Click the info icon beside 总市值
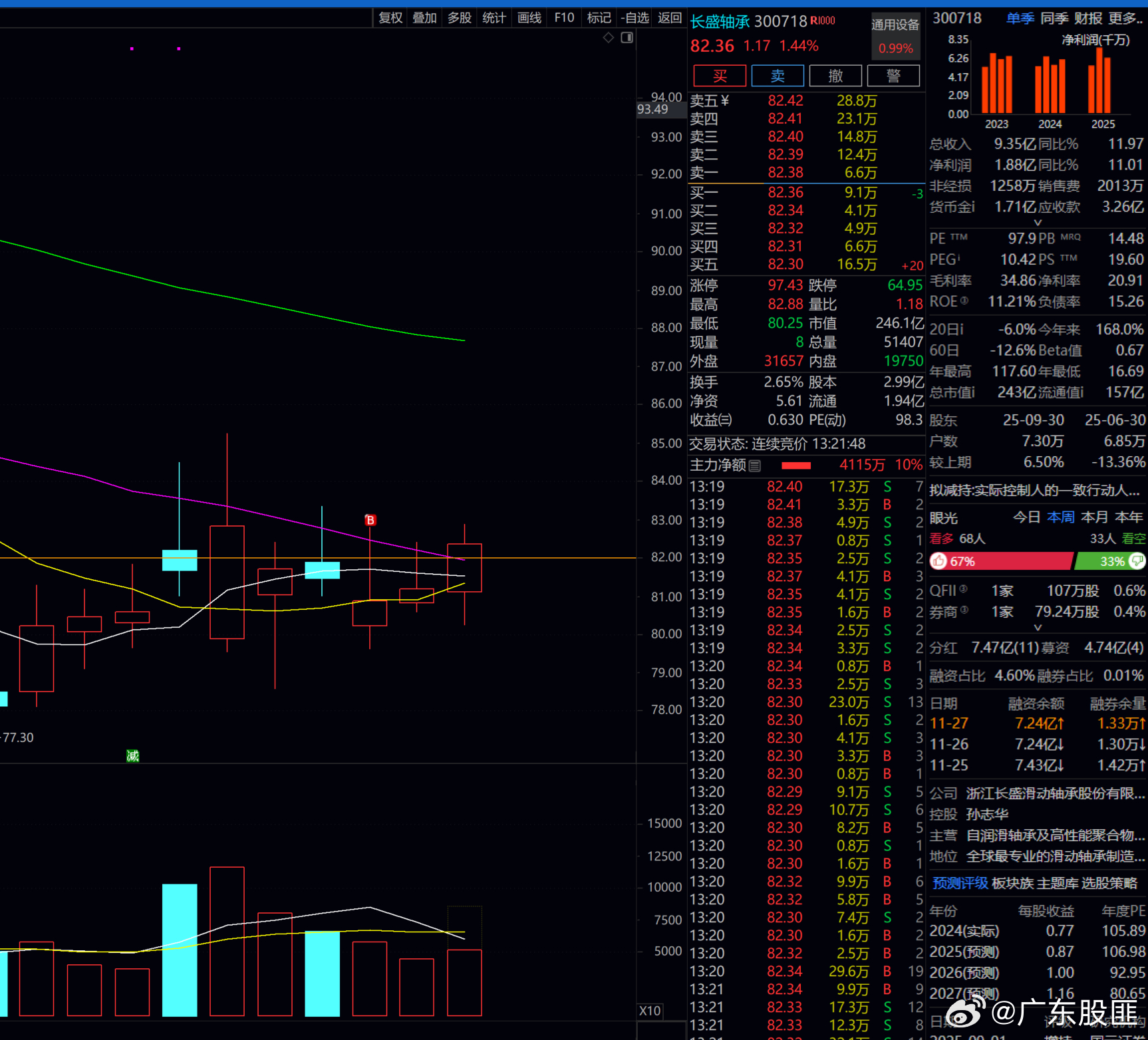 (972, 392)
